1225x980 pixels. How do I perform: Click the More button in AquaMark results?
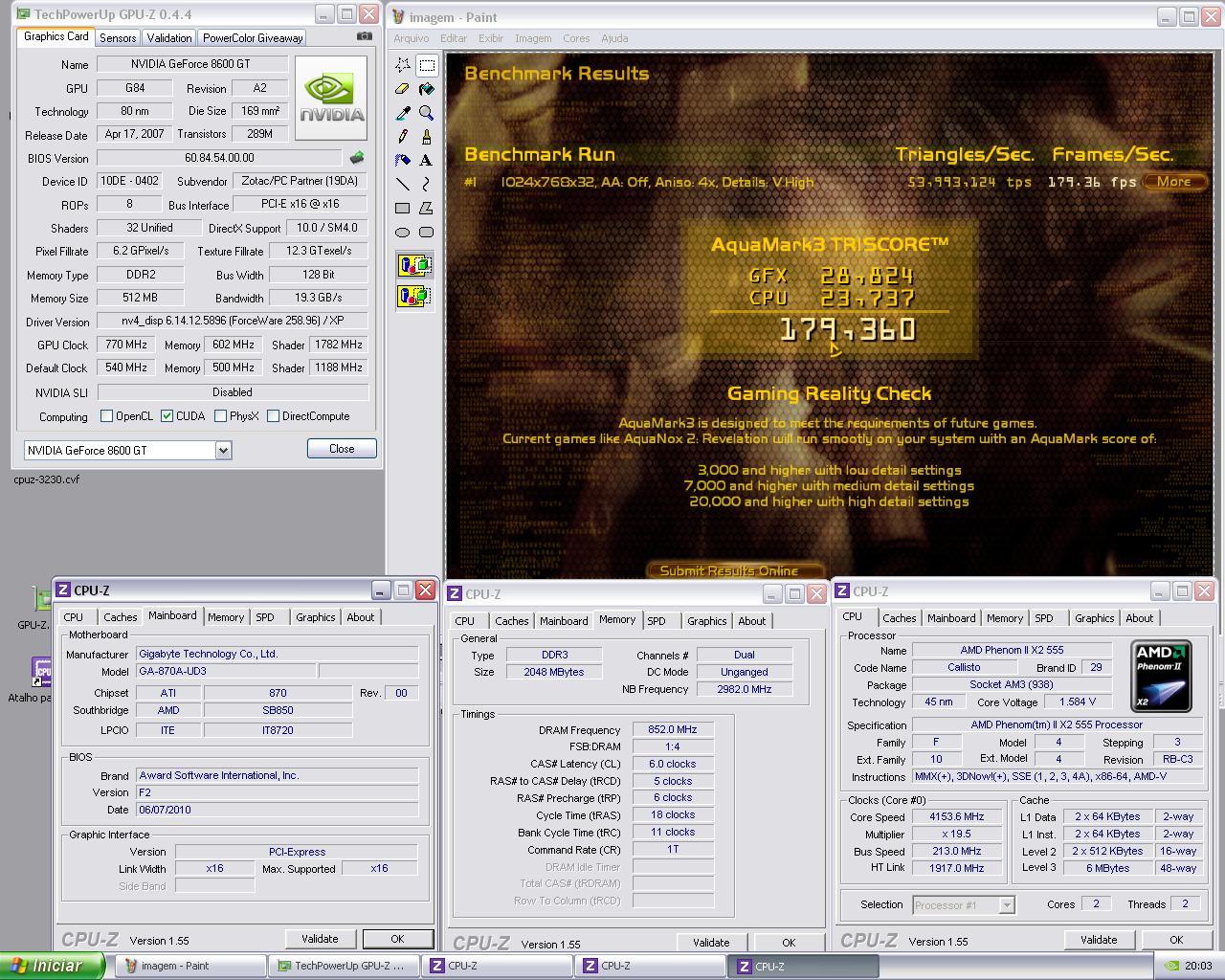pyautogui.click(x=1174, y=181)
